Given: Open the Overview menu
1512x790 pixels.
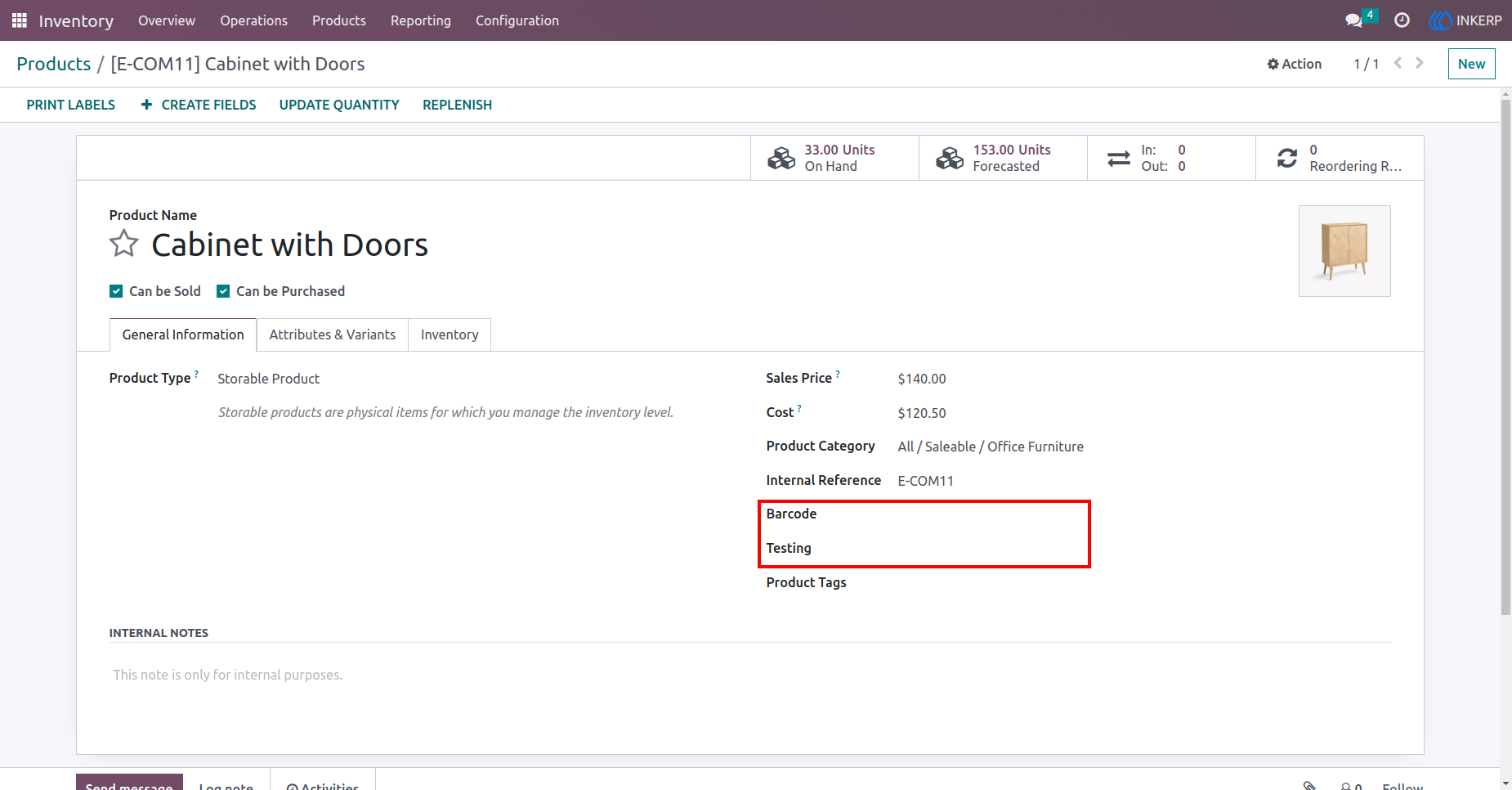Looking at the screenshot, I should point(167,20).
